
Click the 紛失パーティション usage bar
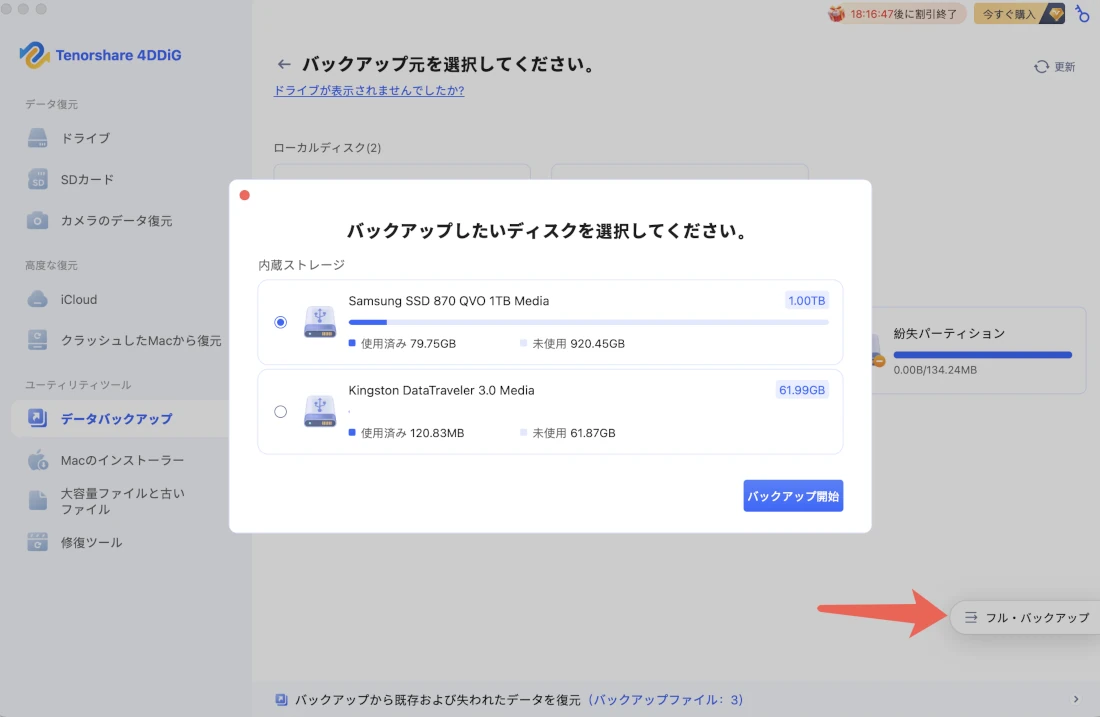click(x=982, y=355)
